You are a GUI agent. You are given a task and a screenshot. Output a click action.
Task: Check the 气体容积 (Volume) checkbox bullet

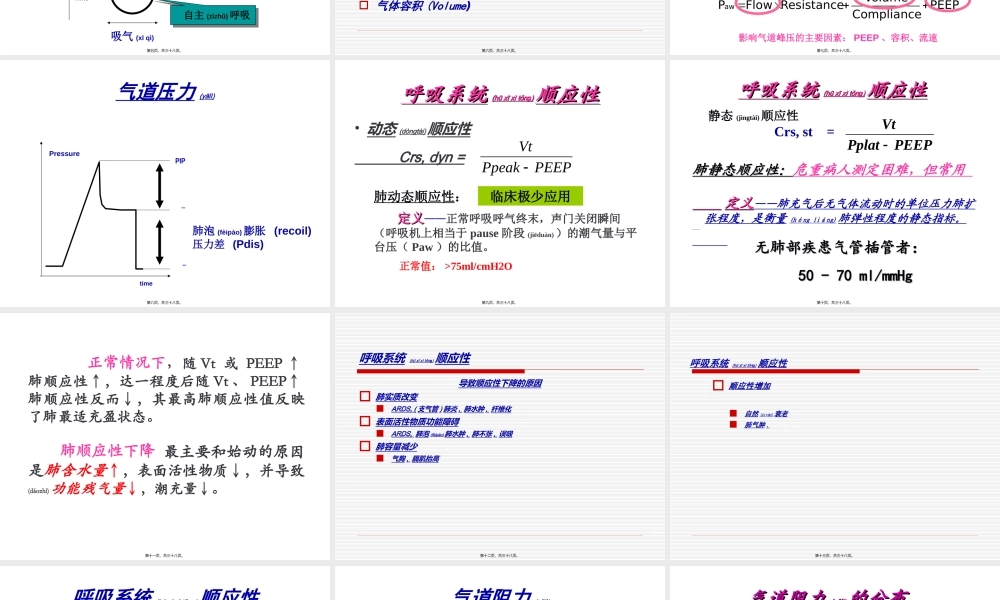pyautogui.click(x=364, y=6)
